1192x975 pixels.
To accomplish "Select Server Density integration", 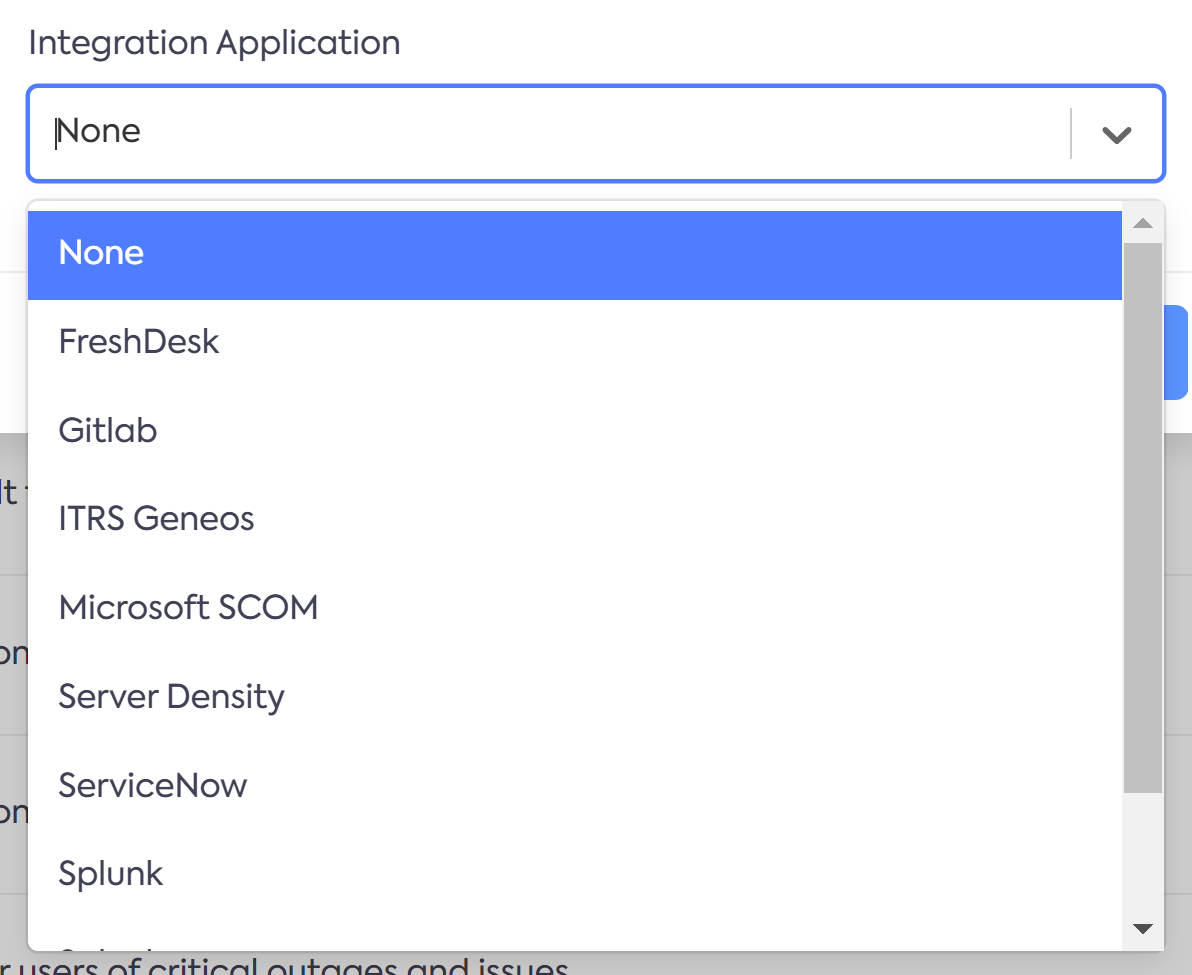I will [575, 697].
